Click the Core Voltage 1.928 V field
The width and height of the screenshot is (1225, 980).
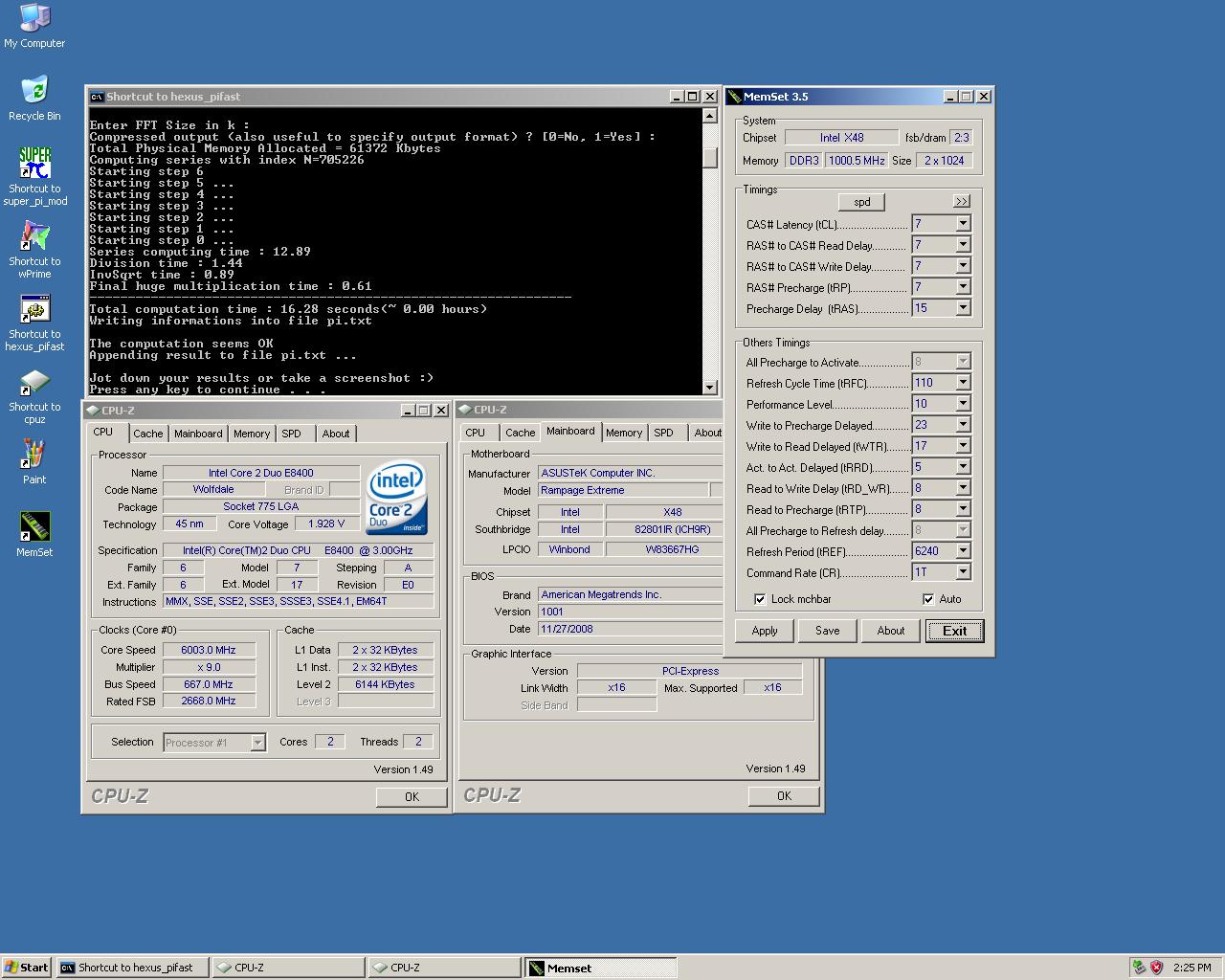point(326,524)
